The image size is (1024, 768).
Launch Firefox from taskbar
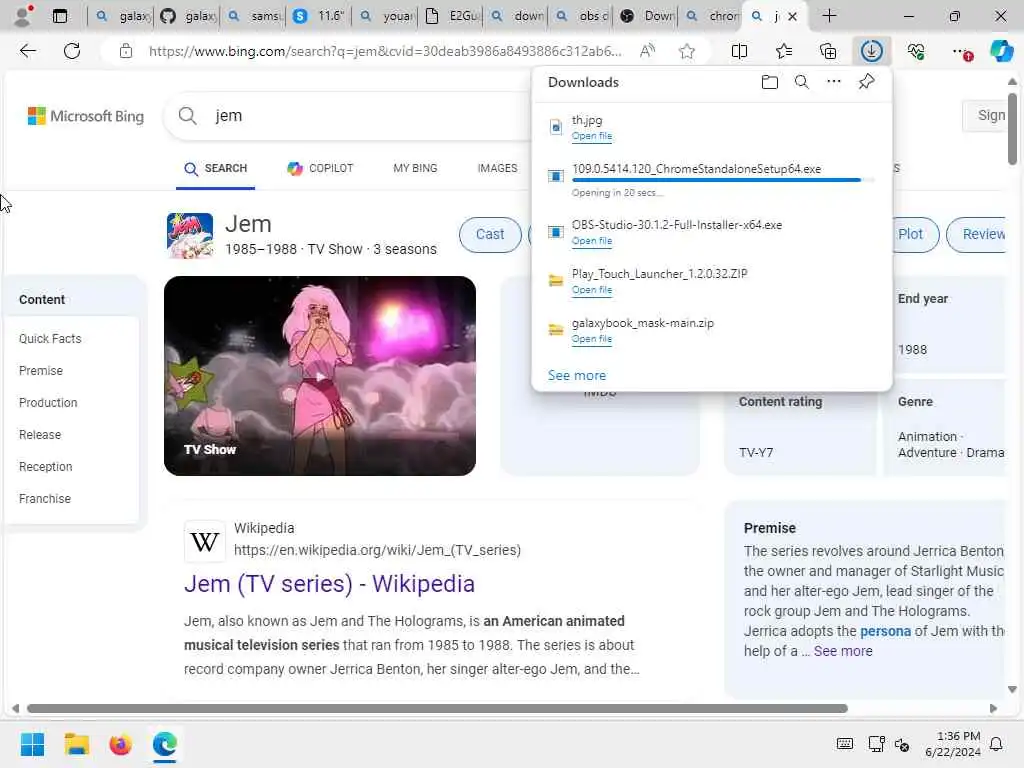pyautogui.click(x=120, y=744)
